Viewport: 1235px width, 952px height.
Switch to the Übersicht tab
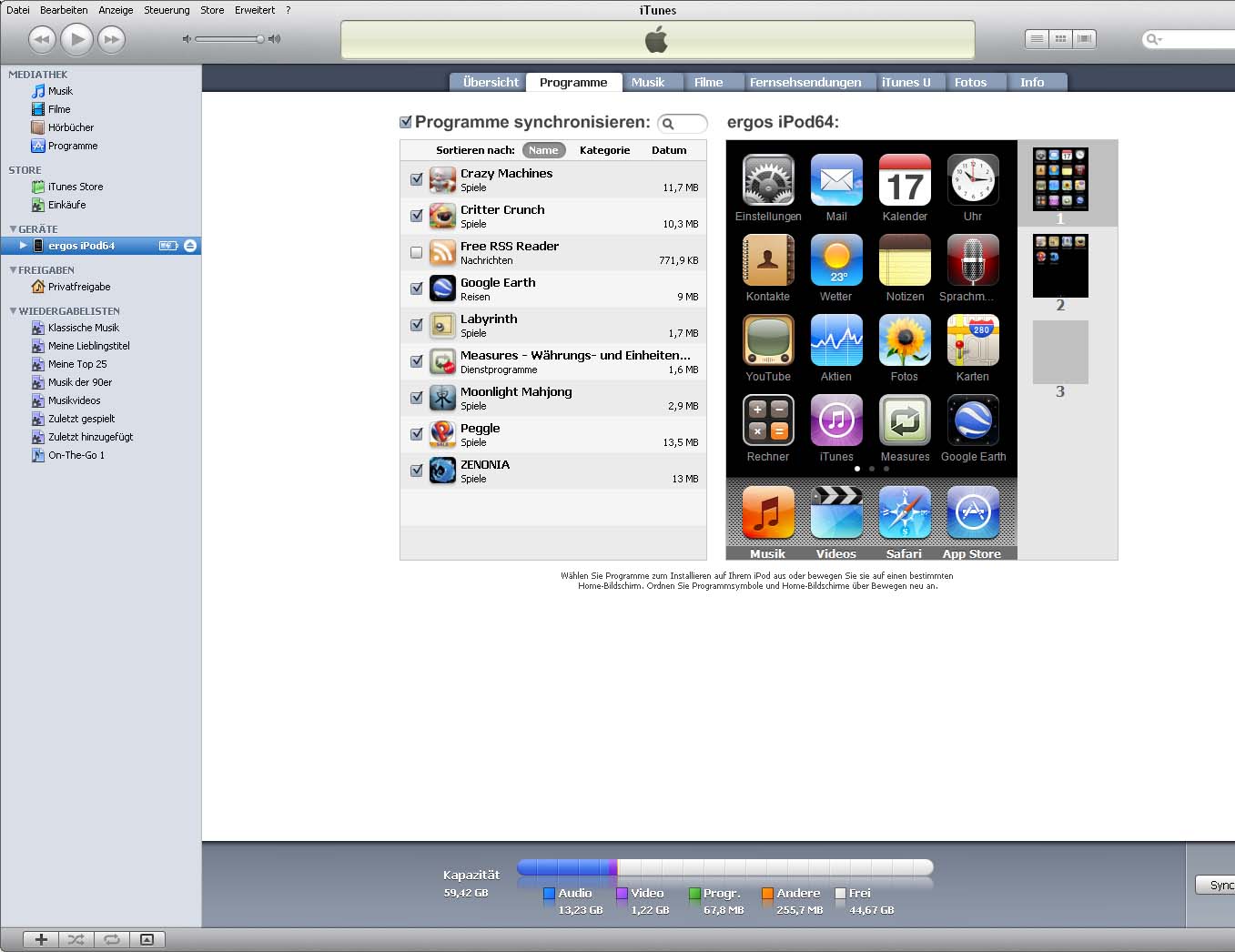pos(490,82)
